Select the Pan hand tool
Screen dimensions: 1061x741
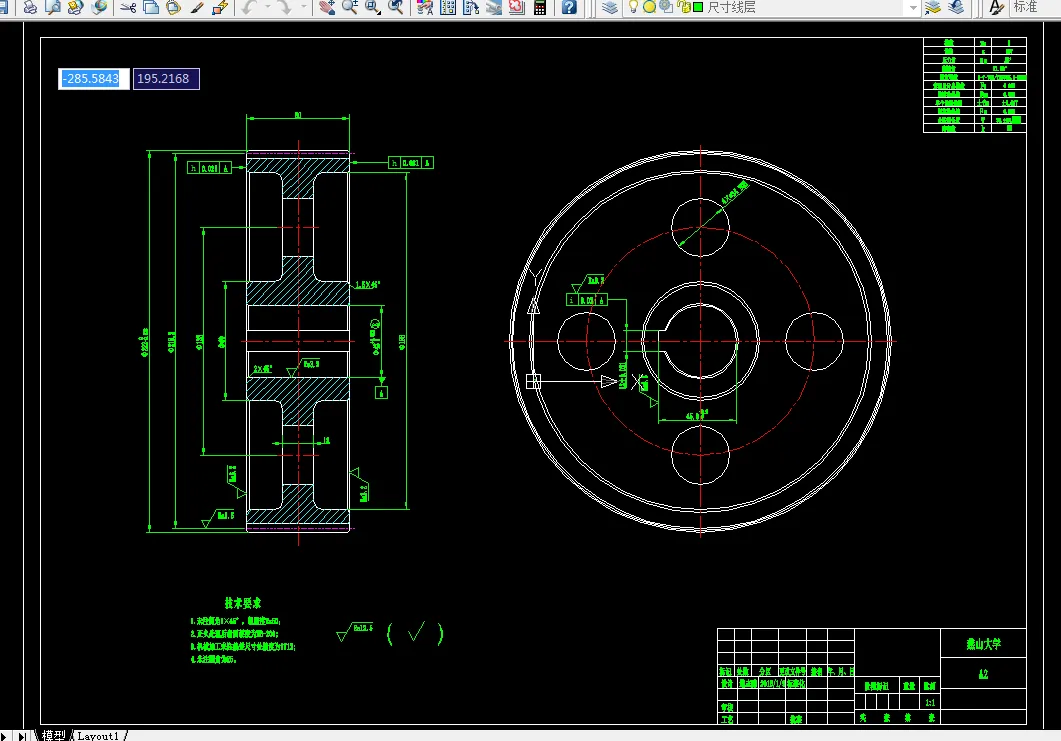coord(328,7)
